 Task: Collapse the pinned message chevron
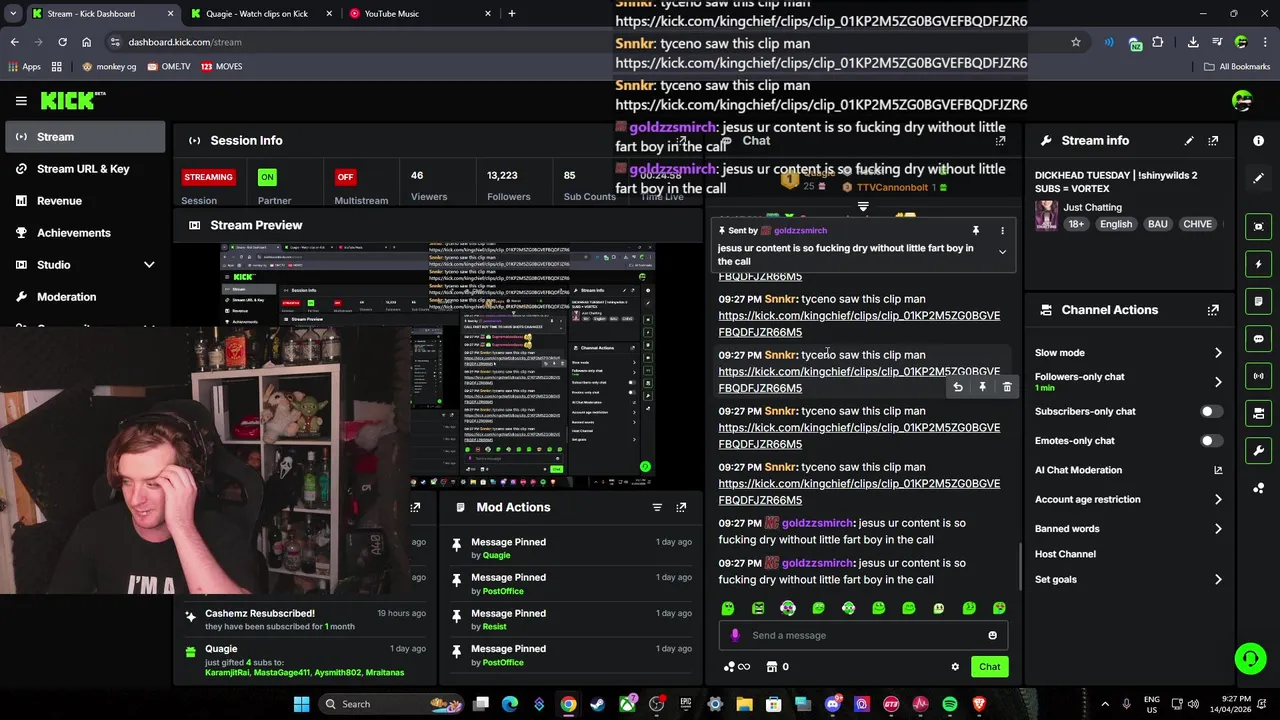tap(1002, 252)
